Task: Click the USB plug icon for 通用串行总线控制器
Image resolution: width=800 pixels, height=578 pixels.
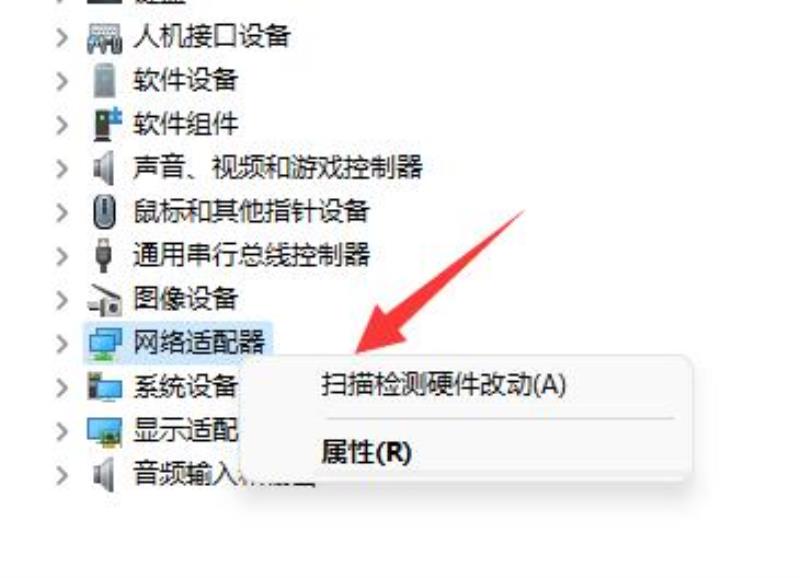Action: (104, 255)
